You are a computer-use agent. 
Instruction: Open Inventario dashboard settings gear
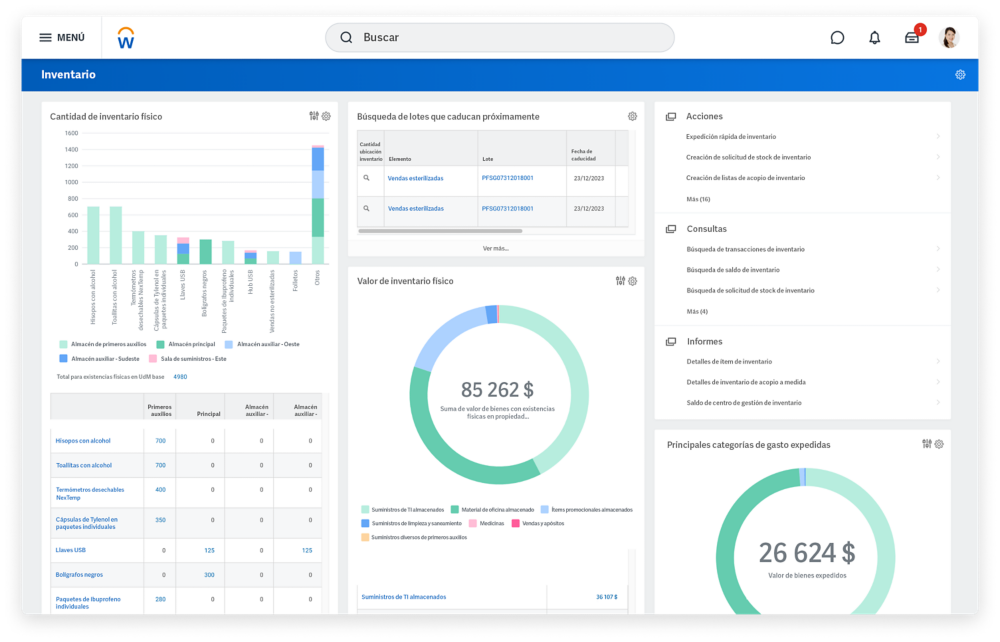point(960,75)
